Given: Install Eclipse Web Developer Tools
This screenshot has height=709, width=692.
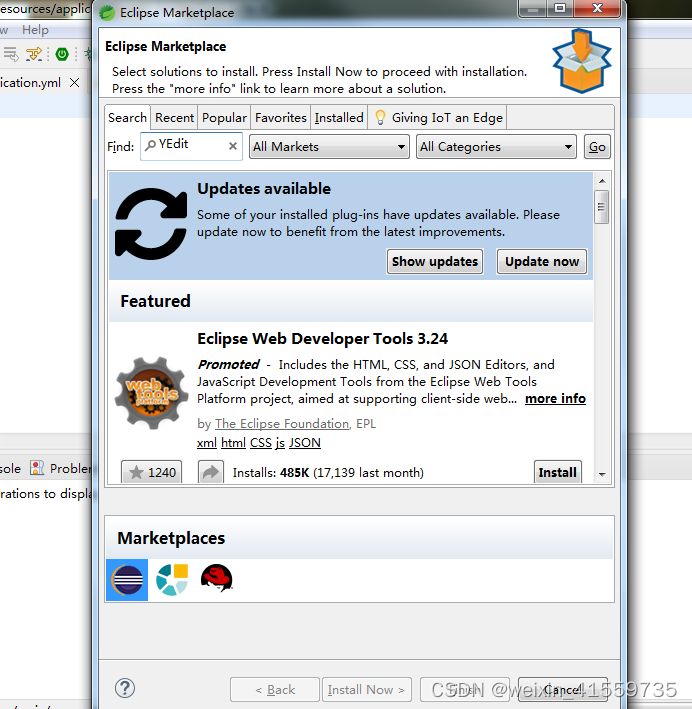Looking at the screenshot, I should tap(557, 472).
